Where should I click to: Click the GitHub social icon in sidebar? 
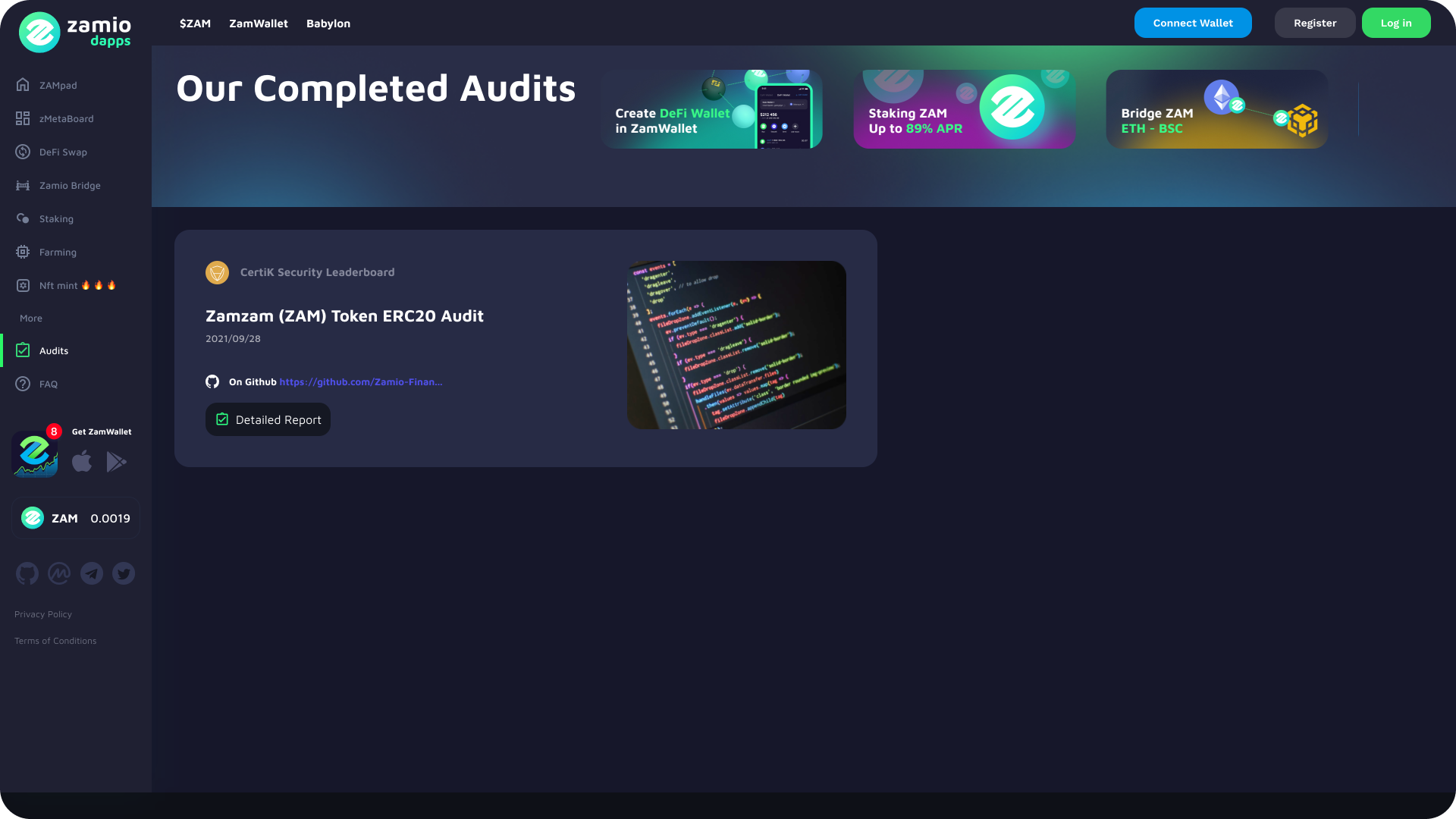(x=27, y=573)
